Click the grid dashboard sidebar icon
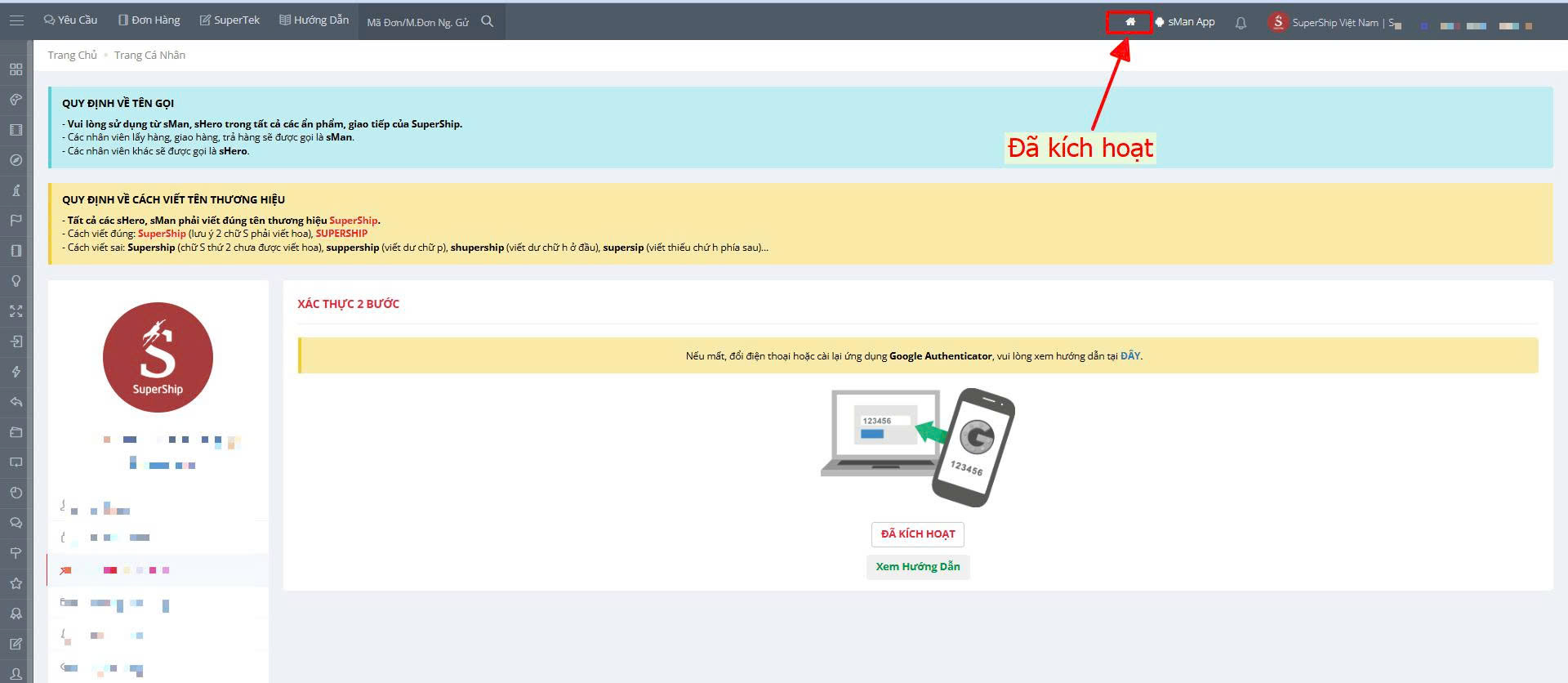Image resolution: width=1568 pixels, height=683 pixels. click(x=16, y=69)
